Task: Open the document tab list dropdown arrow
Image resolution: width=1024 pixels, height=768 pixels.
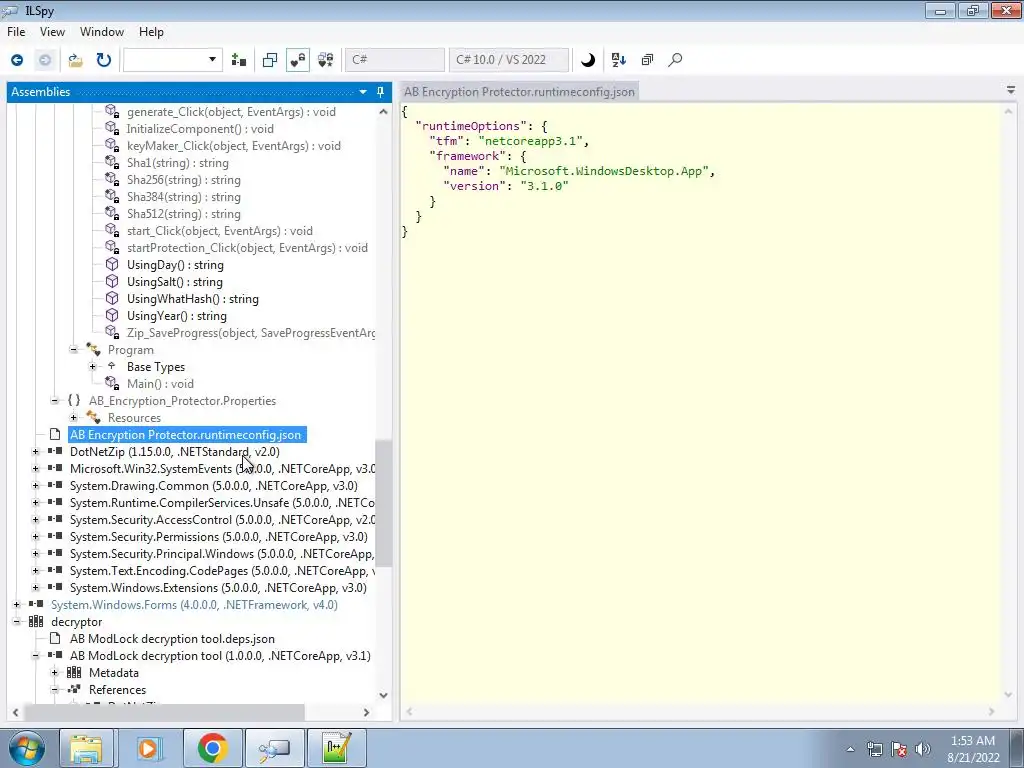Action: (x=1011, y=91)
